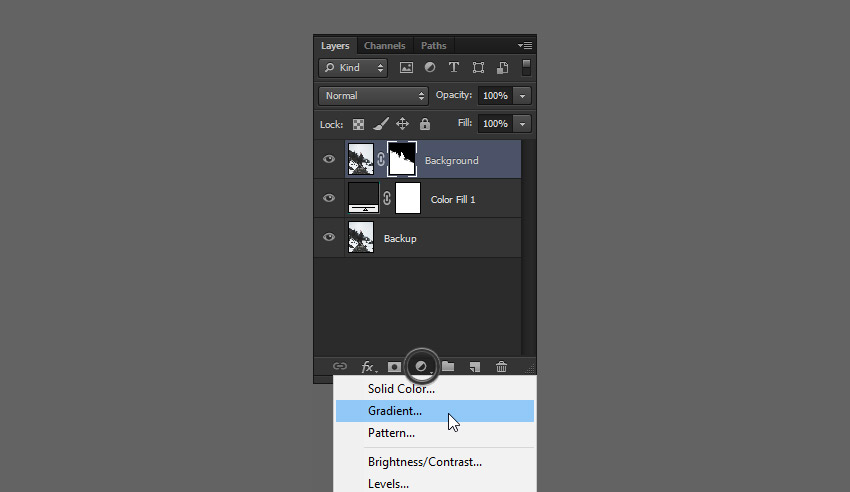Create a new layer icon

[x=475, y=367]
